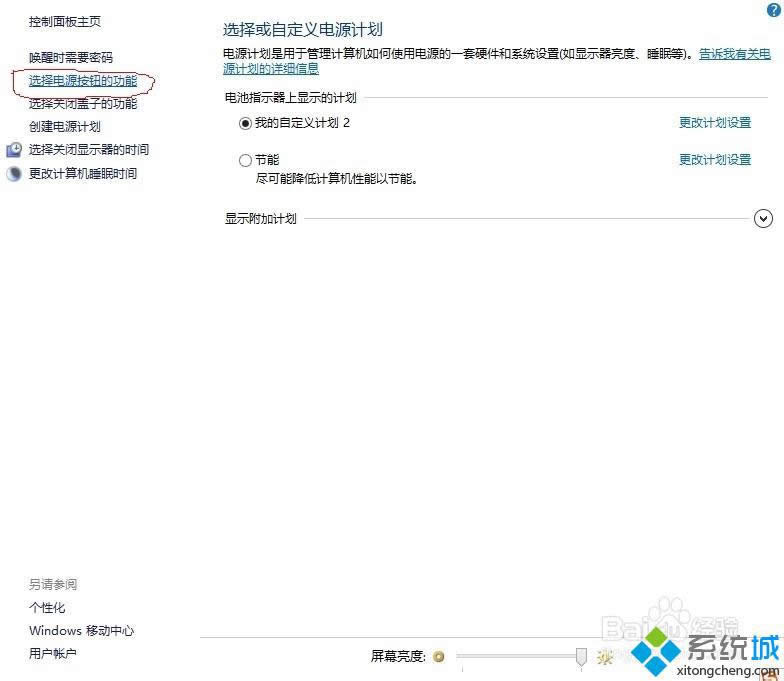Click the 屏幕亮度 slider handle

(x=581, y=657)
